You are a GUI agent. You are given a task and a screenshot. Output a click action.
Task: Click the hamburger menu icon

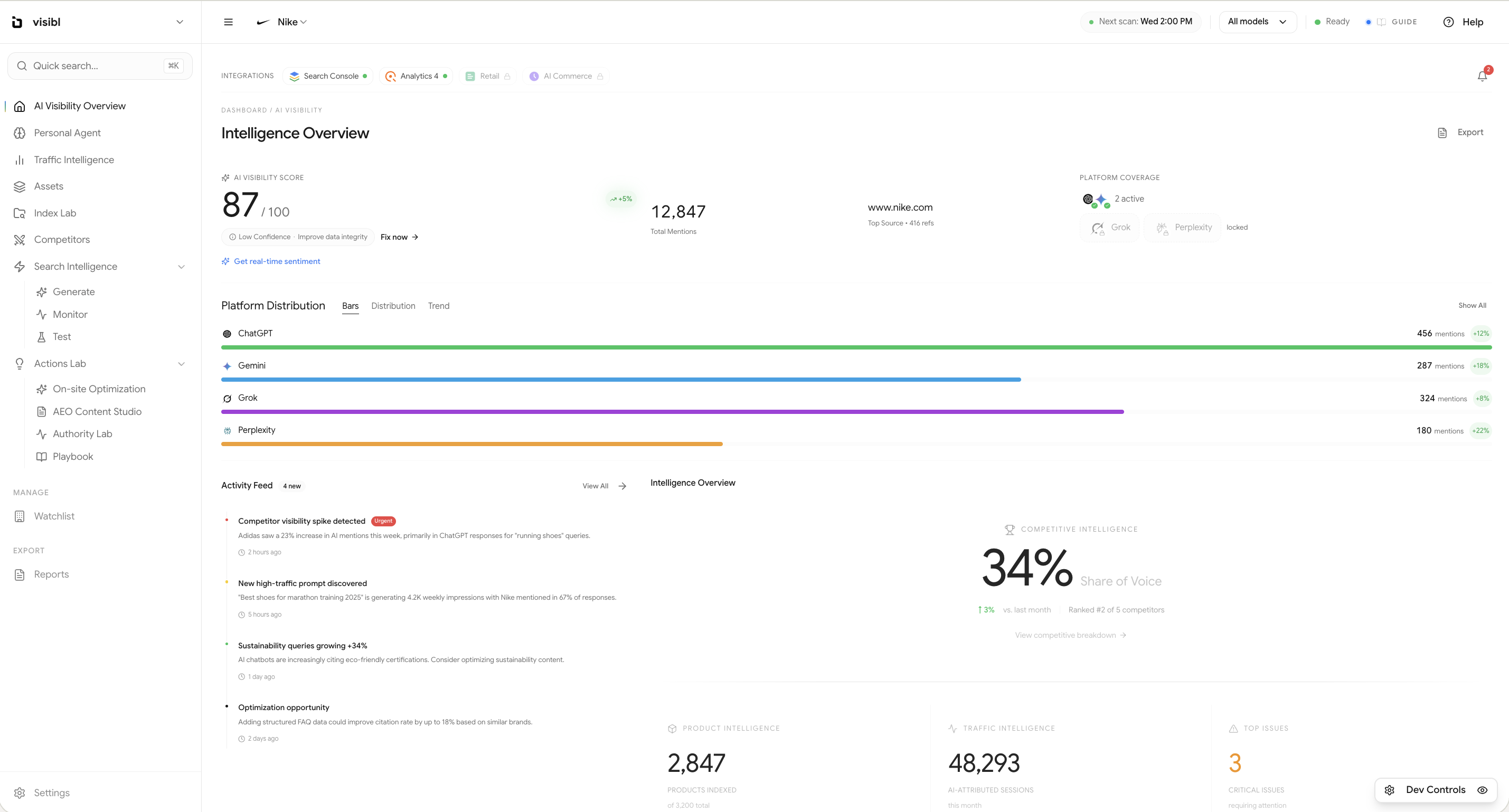point(229,22)
